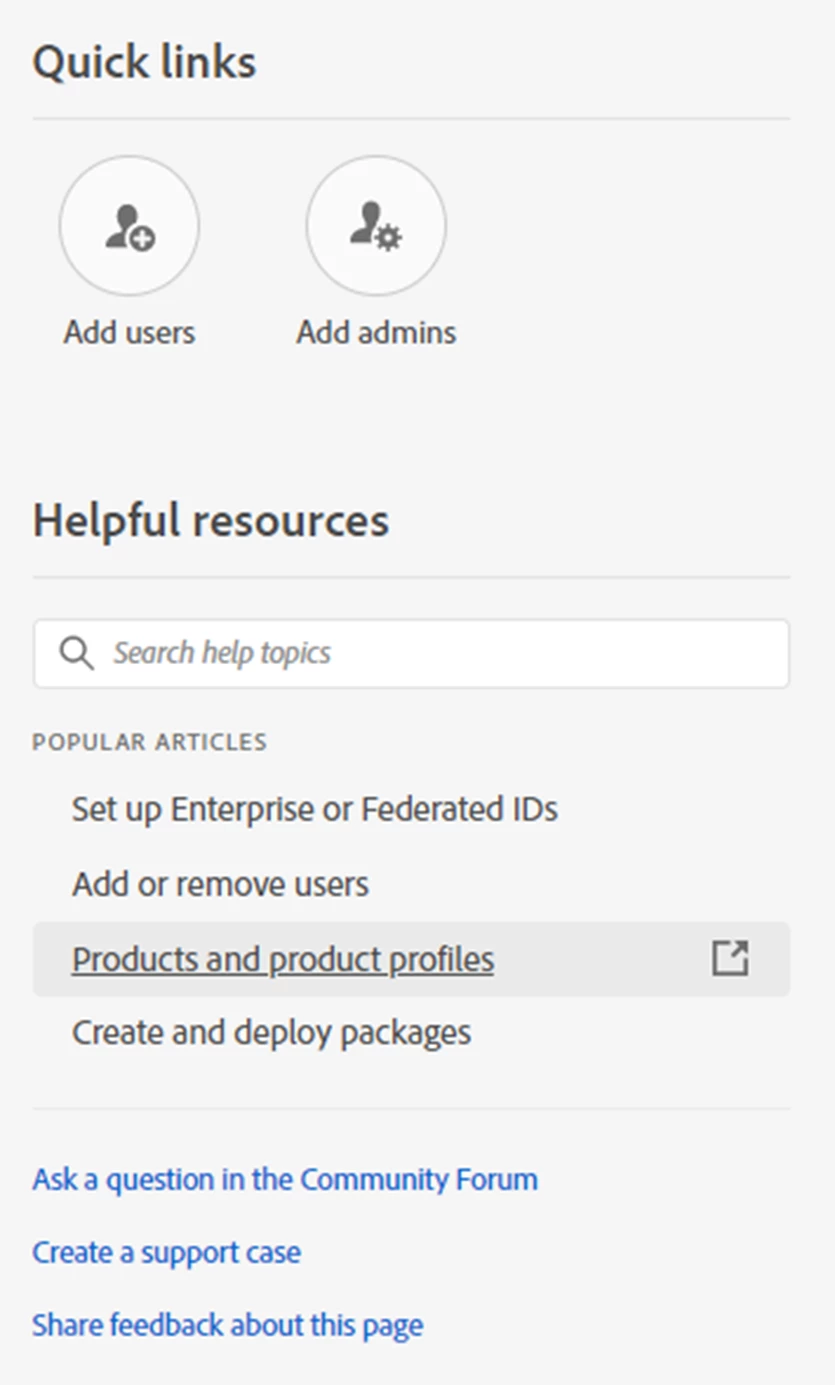Open Products and product profiles article
Screen dimensions: 835x1385
pyautogui.click(x=283, y=959)
